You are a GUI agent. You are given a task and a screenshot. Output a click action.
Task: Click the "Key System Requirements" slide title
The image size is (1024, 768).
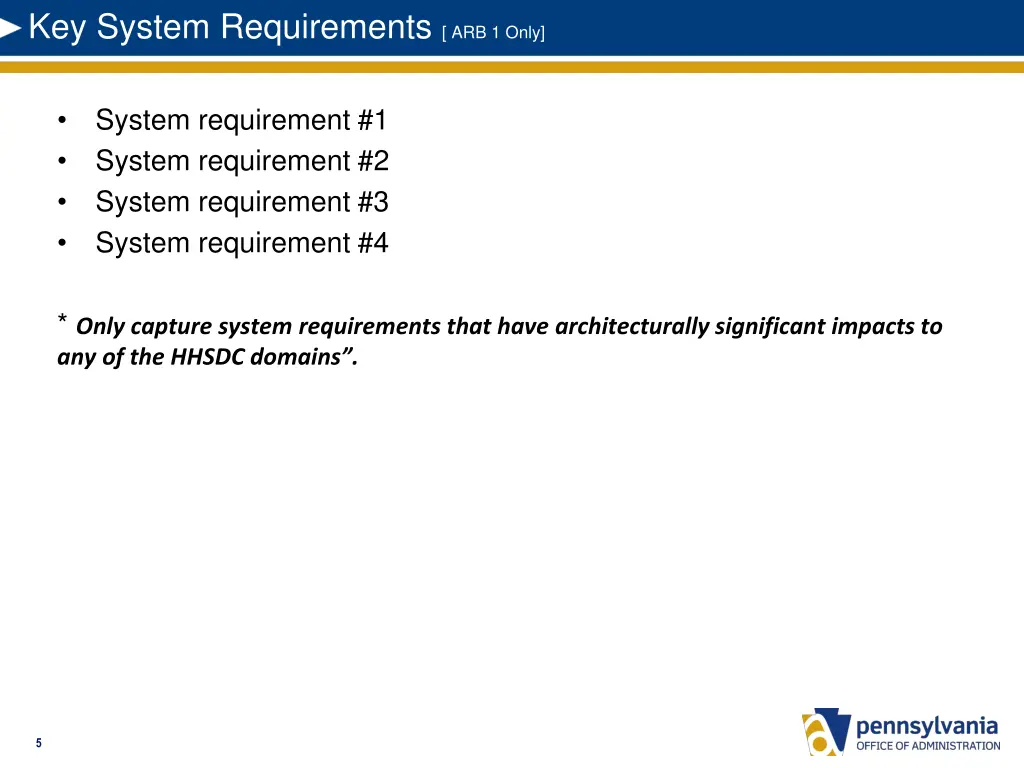[230, 28]
